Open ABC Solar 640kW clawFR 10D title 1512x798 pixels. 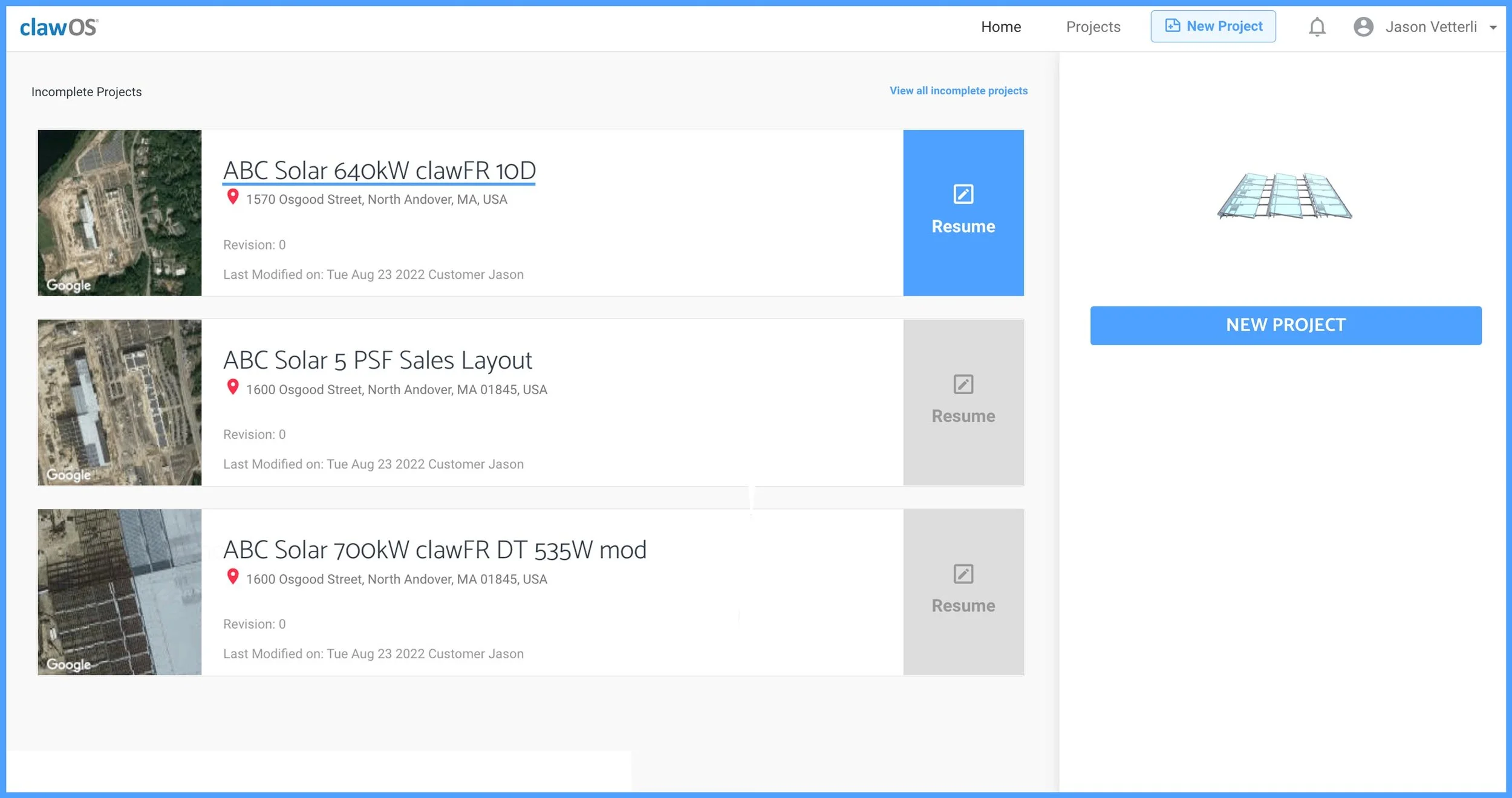(379, 170)
